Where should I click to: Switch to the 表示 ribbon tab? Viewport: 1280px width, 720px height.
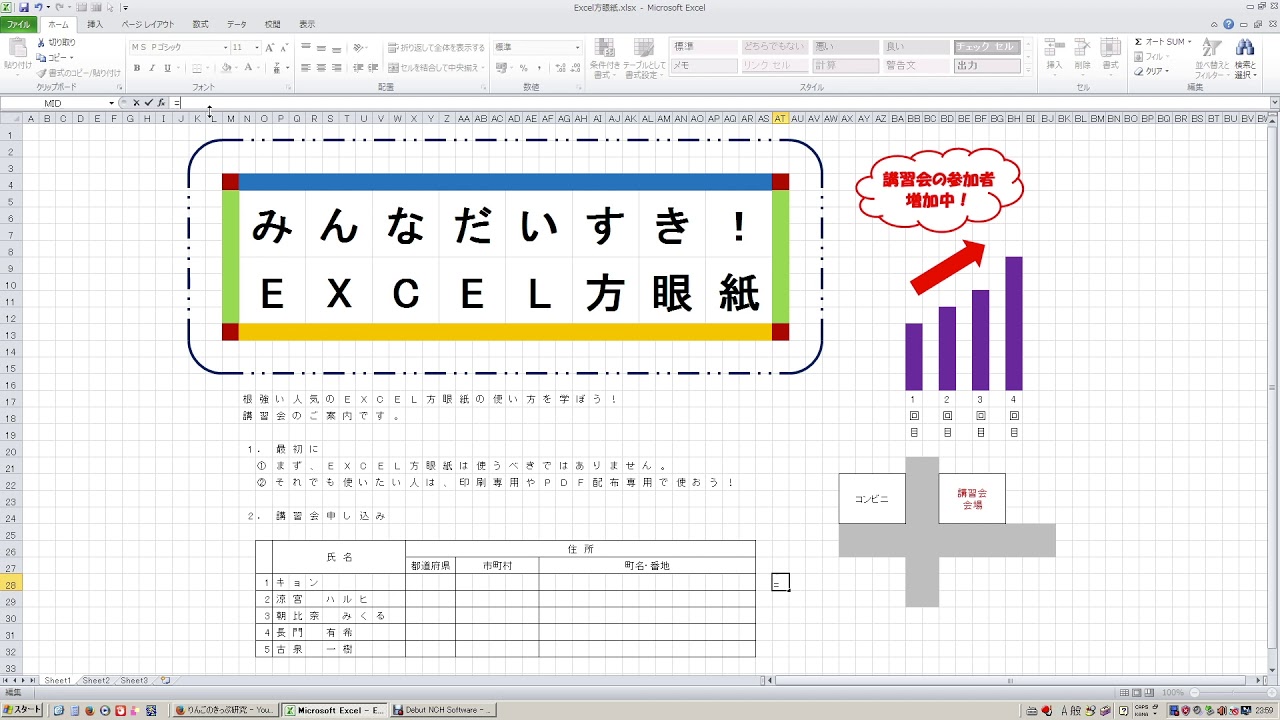(307, 24)
